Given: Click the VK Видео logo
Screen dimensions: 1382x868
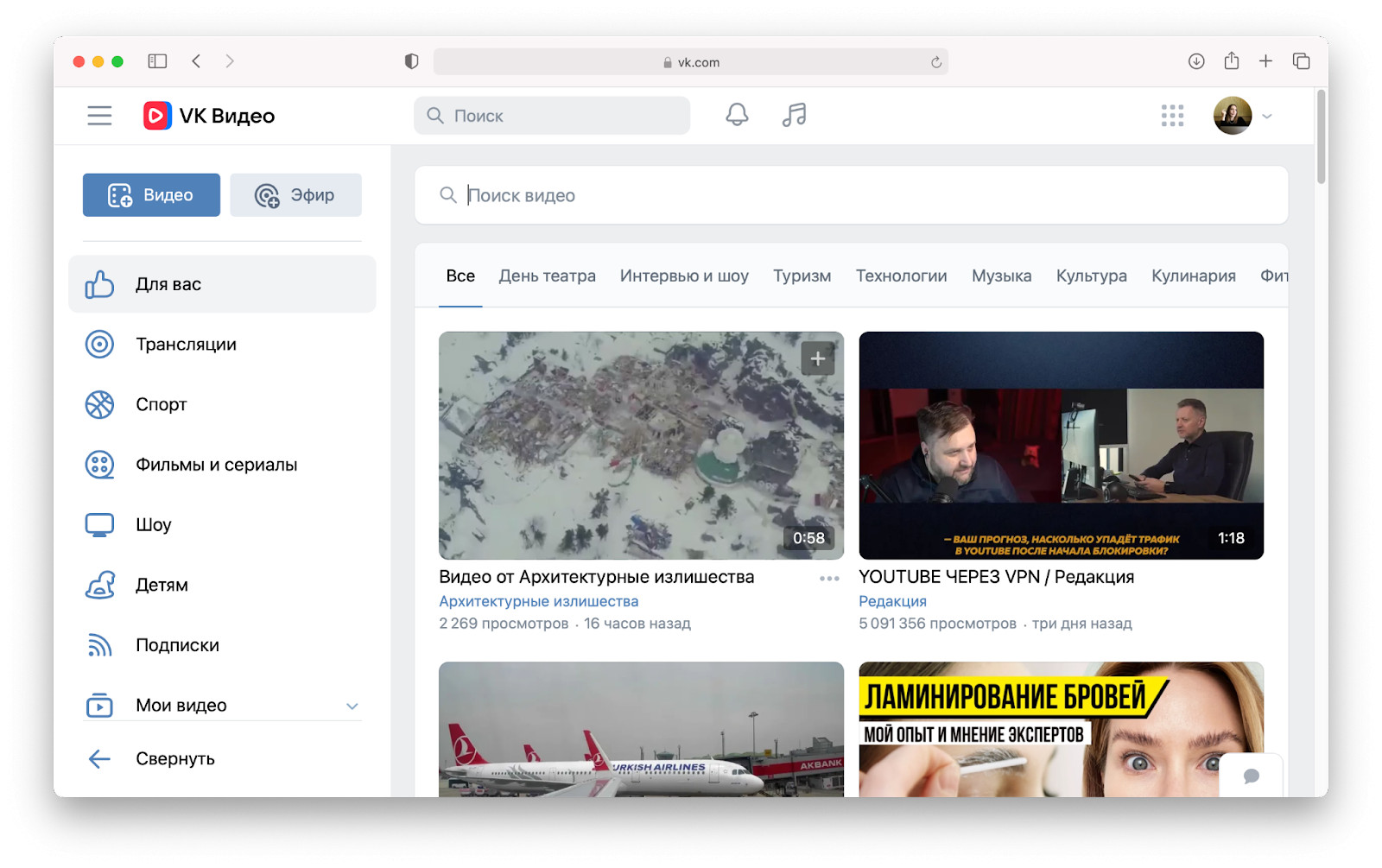Looking at the screenshot, I should [209, 116].
